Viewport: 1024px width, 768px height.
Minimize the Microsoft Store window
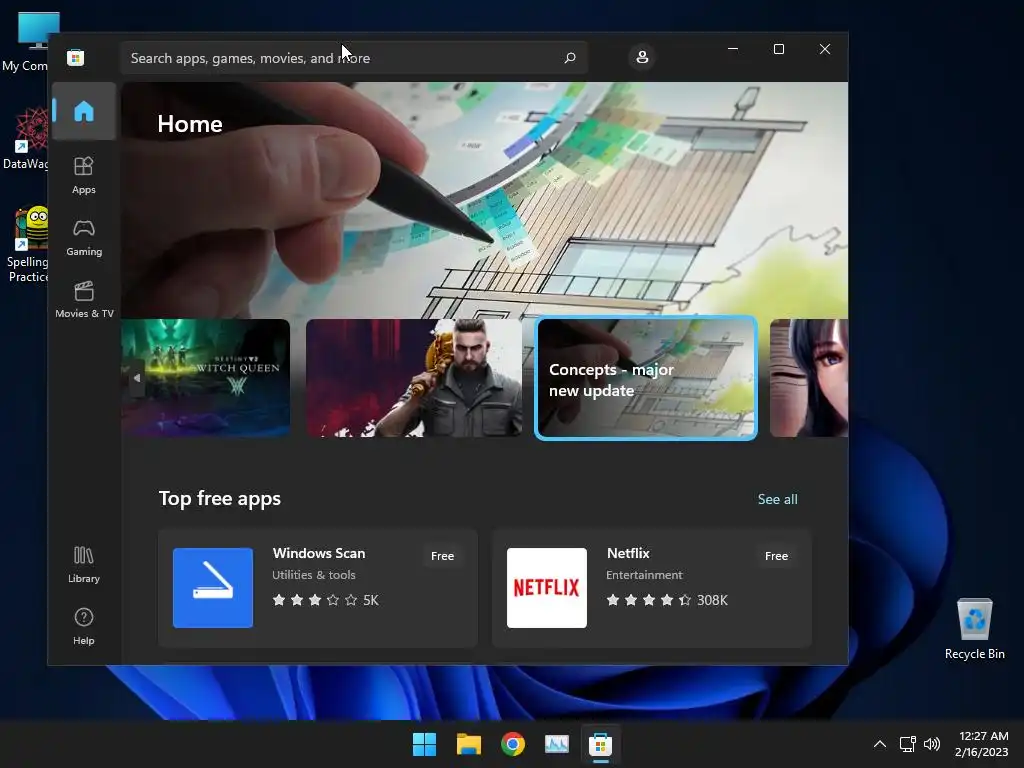pyautogui.click(x=733, y=49)
